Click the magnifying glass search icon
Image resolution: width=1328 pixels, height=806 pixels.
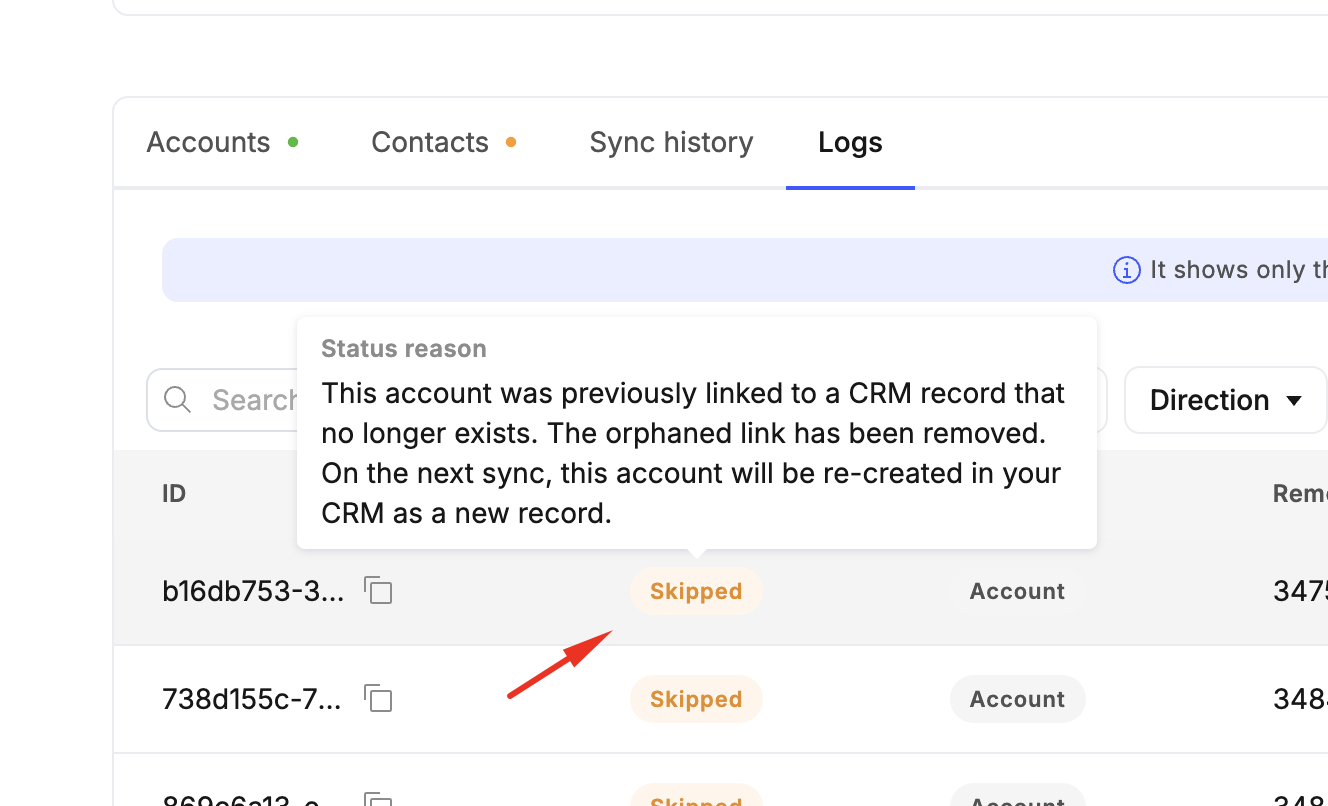pyautogui.click(x=178, y=400)
